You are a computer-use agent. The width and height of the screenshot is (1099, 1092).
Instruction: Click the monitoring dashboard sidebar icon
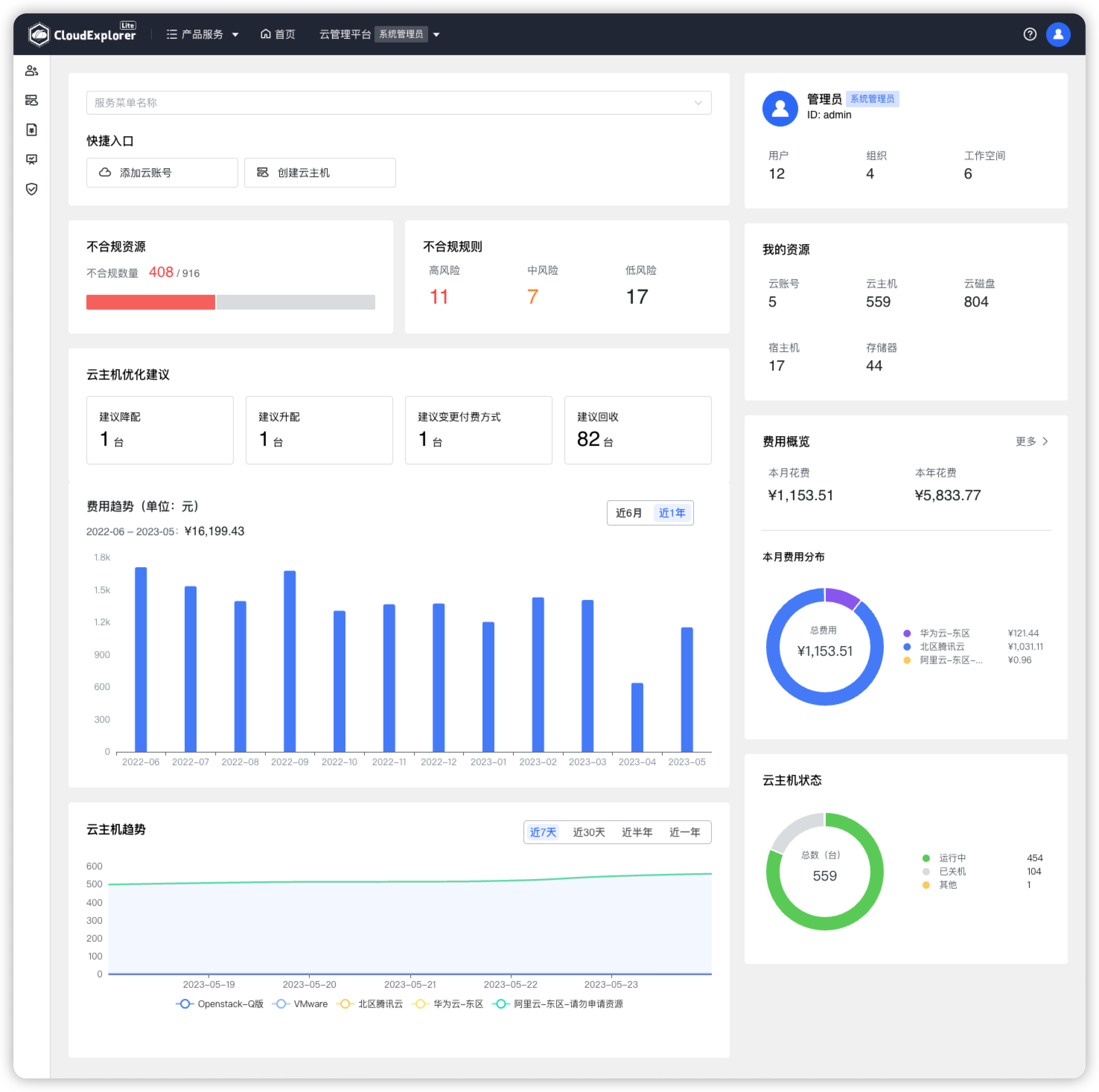click(32, 159)
